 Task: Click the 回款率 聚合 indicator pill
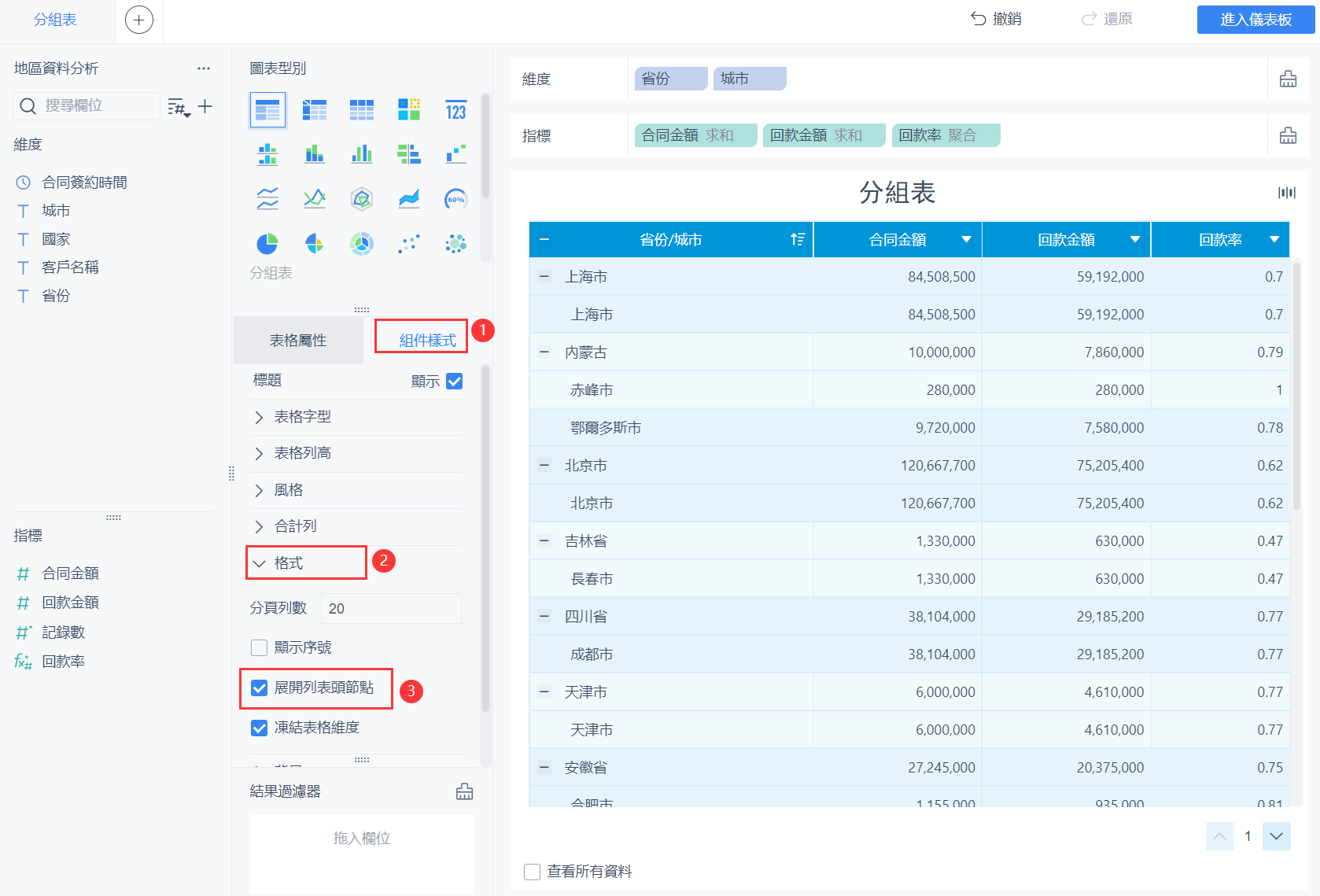point(946,135)
